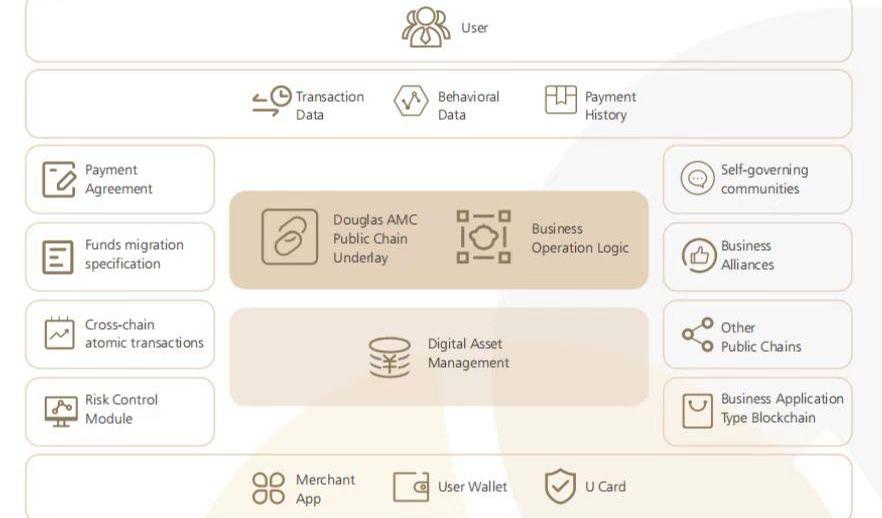882x518 pixels.
Task: Click the Digital Asset Management coin stack icon
Action: (x=389, y=356)
